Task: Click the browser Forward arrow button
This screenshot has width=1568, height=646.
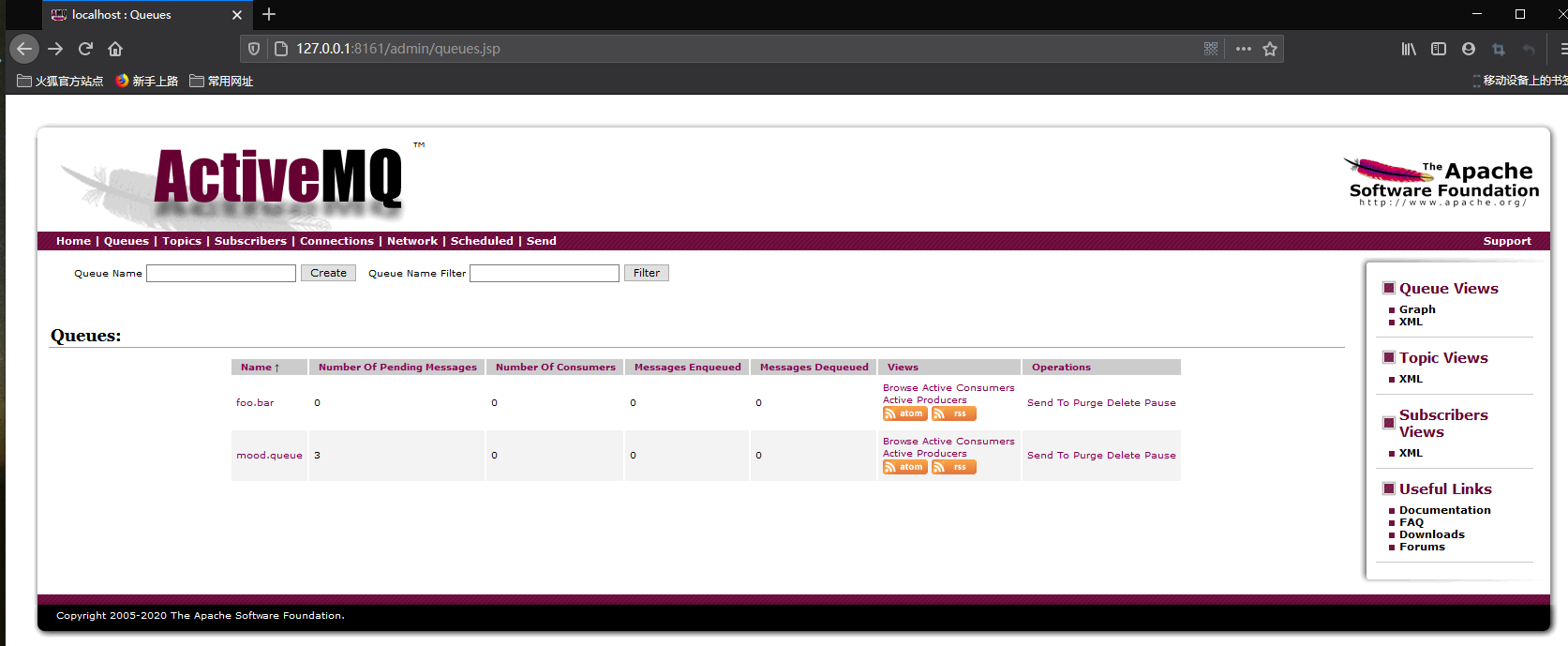Action: [x=55, y=49]
